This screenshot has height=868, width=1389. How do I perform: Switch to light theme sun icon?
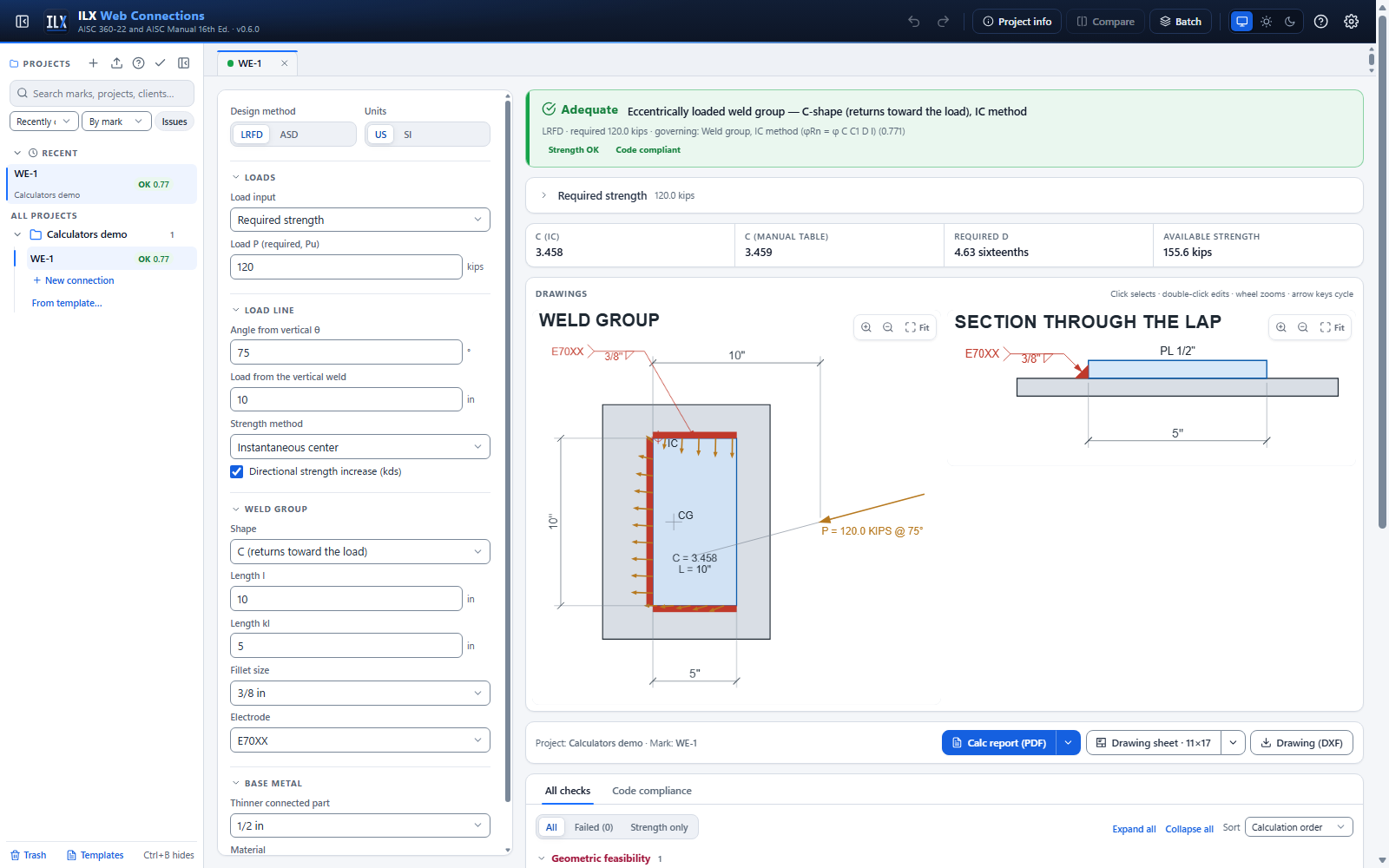[x=1267, y=22]
